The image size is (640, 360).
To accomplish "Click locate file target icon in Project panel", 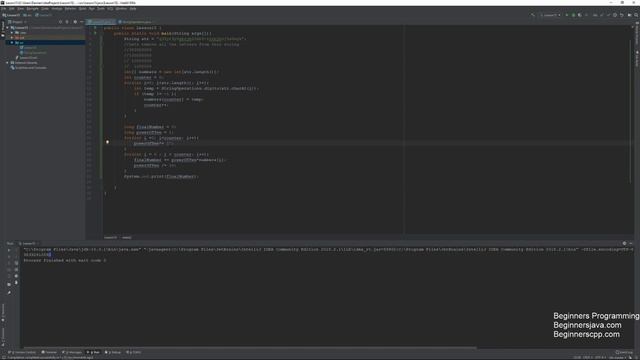I will click(x=60, y=22).
